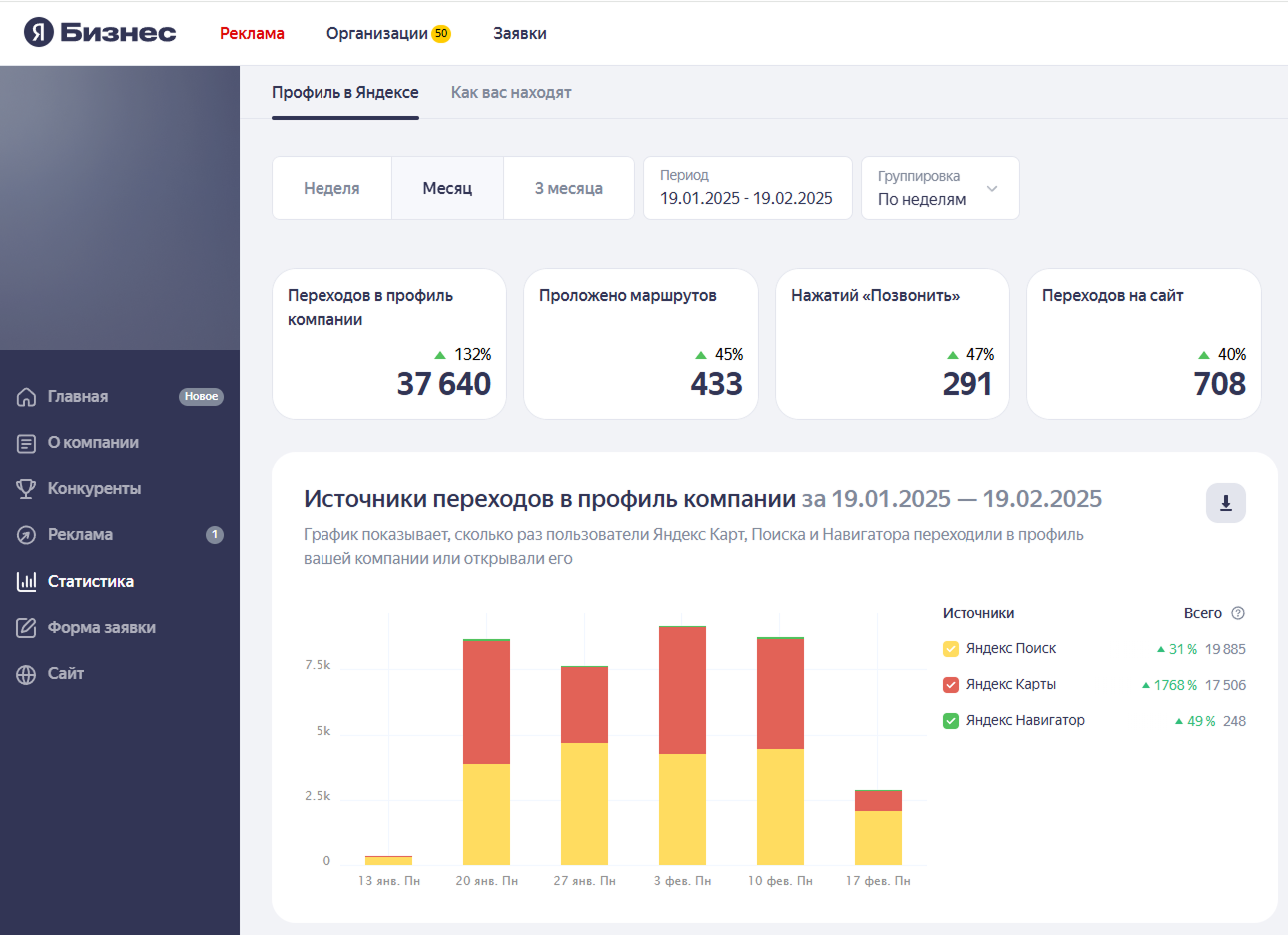The image size is (1288, 935).
Task: Click the 17 506 total for Яндекс Карты
Action: point(1225,685)
